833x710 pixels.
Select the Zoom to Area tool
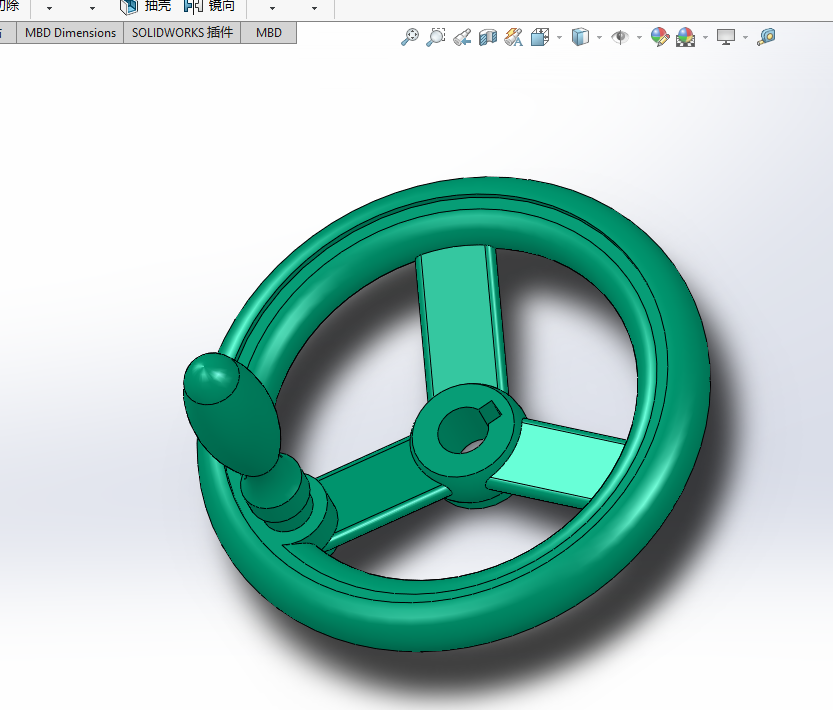435,38
